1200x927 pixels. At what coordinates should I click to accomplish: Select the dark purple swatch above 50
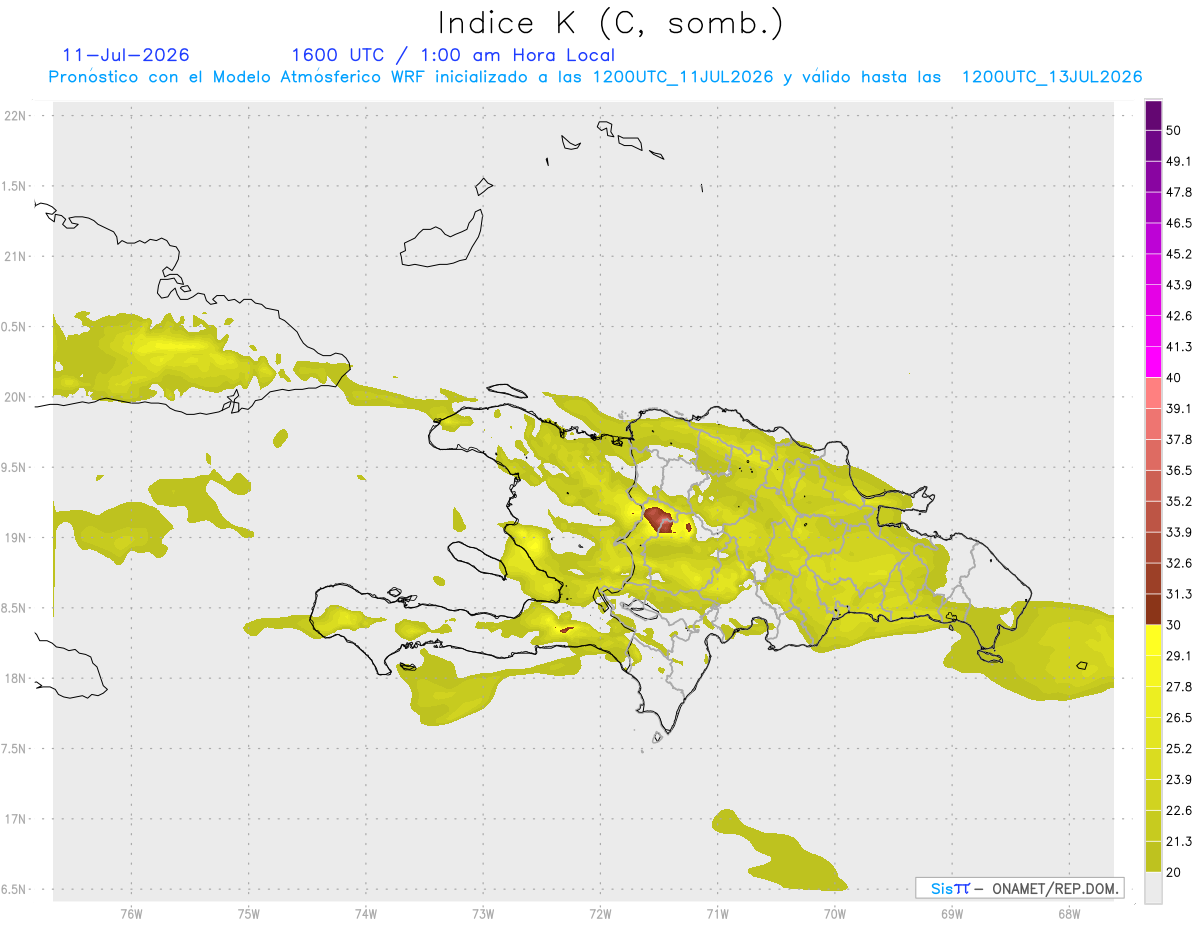(x=1153, y=115)
